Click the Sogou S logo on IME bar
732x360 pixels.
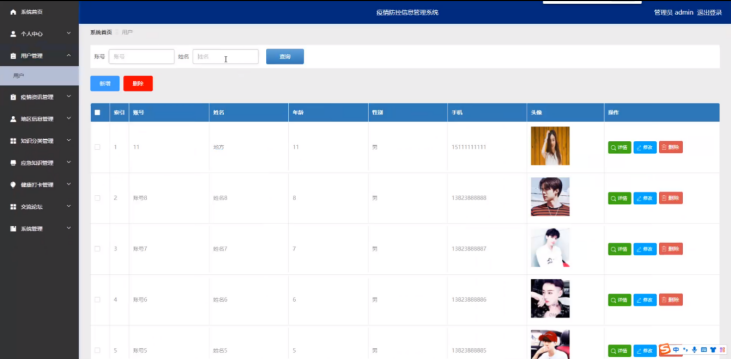tap(665, 349)
